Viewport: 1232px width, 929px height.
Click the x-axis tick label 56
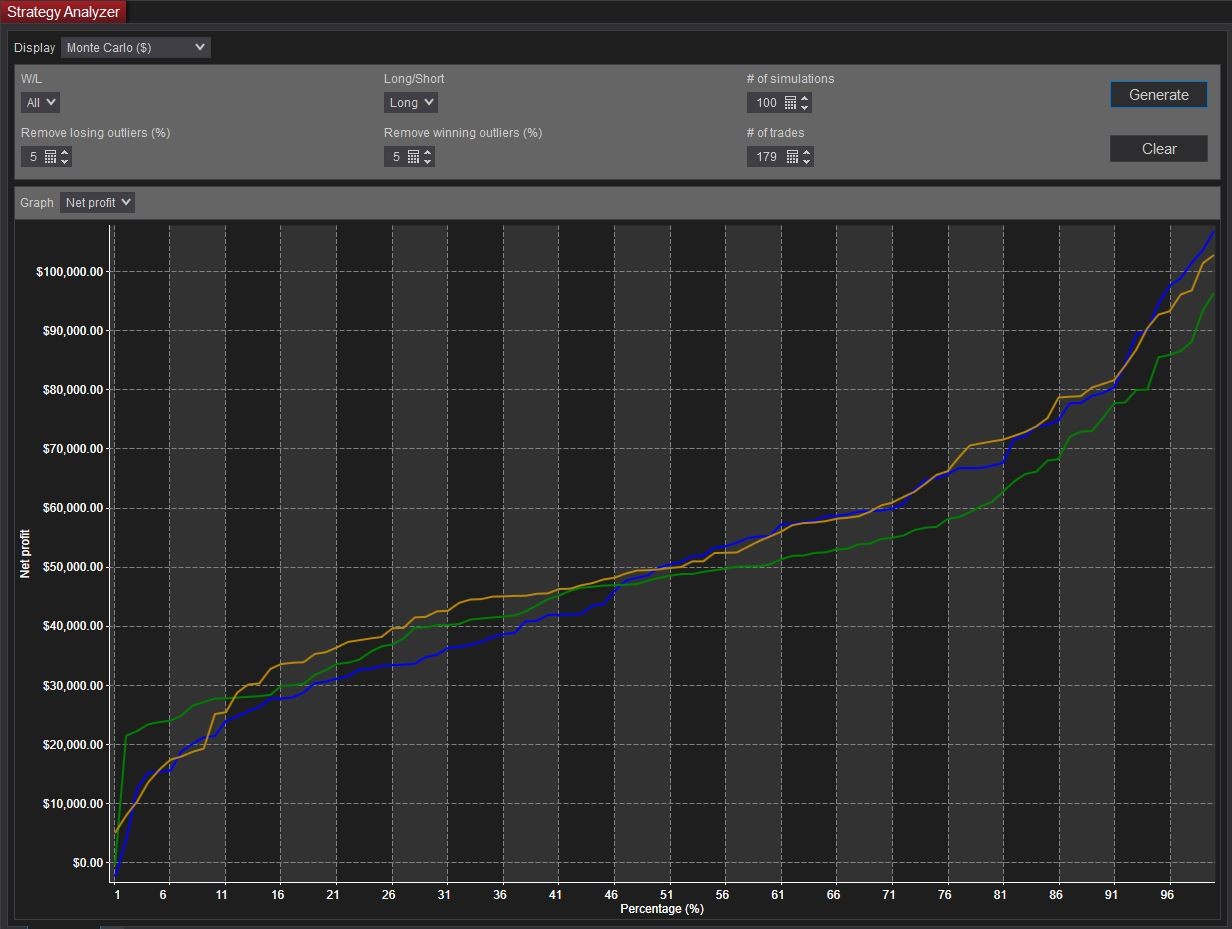(722, 895)
